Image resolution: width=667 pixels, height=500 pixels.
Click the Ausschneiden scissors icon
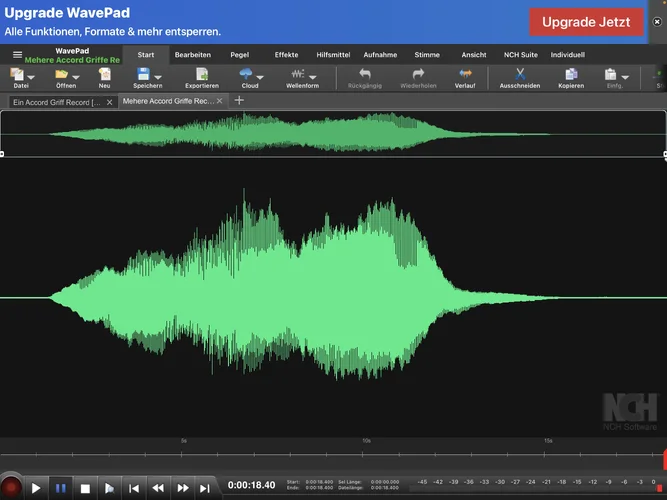tap(520, 75)
